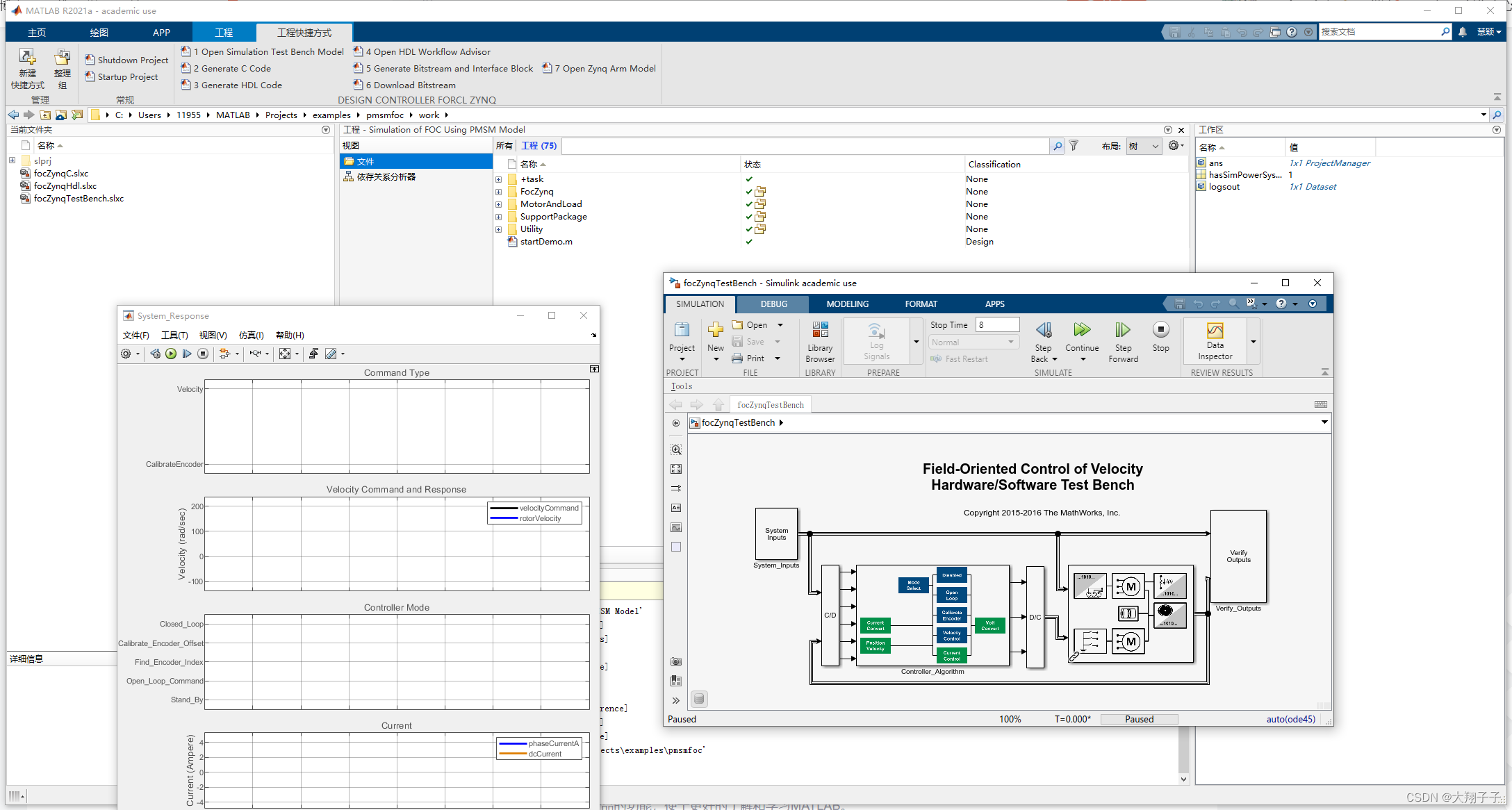Enable Log Signals in Simulink
This screenshot has width=1512, height=810.
click(876, 340)
